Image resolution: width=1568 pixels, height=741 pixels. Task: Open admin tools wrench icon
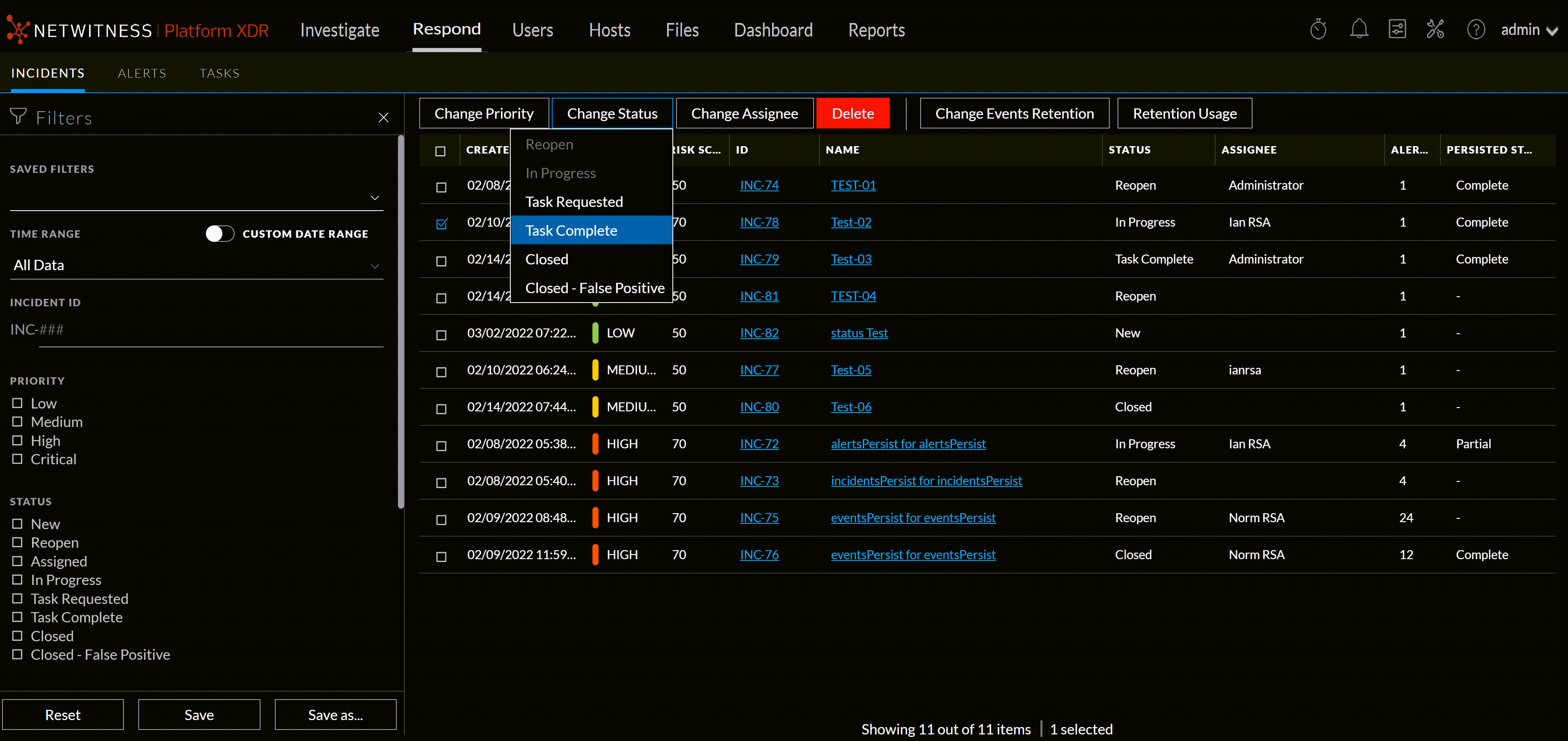pos(1435,29)
